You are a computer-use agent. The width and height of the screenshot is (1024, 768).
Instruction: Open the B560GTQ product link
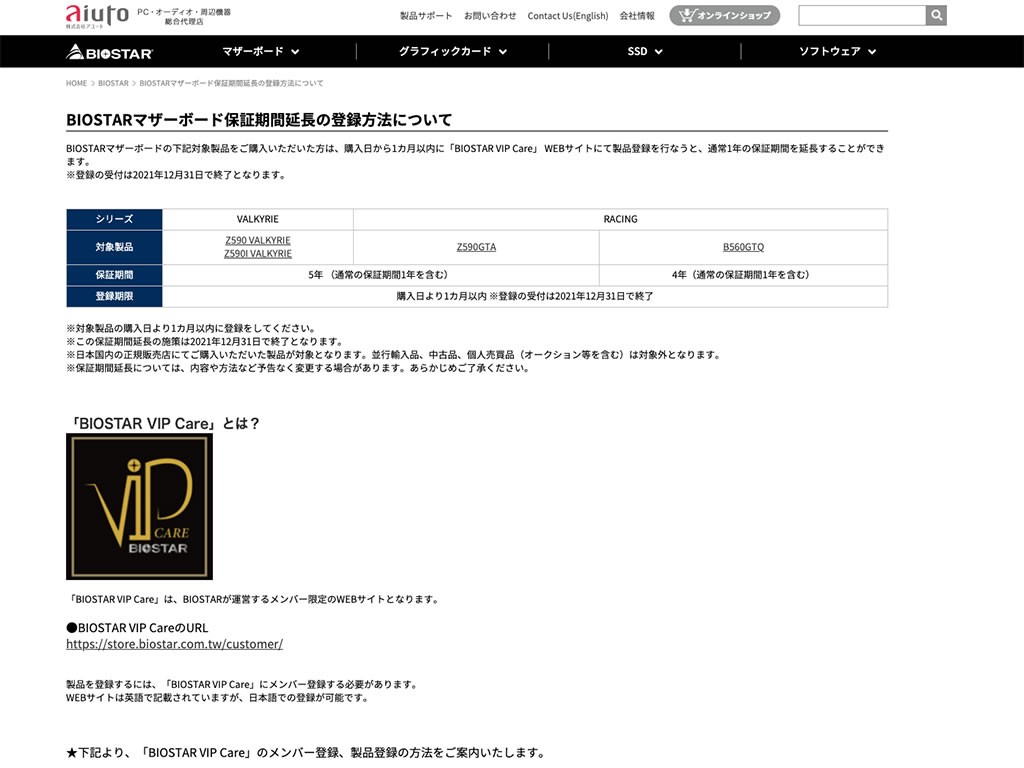tap(743, 247)
